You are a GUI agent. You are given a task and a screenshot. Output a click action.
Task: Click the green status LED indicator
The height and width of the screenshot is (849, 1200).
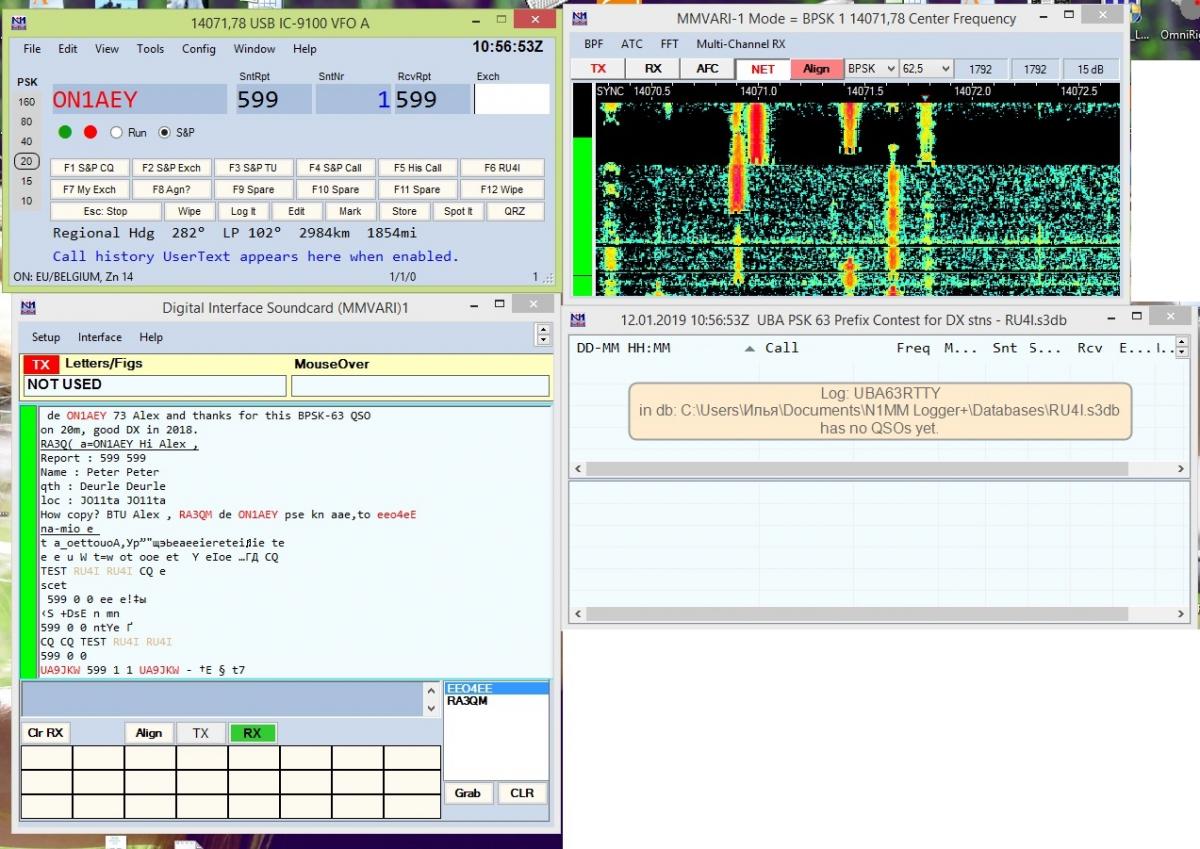66,132
